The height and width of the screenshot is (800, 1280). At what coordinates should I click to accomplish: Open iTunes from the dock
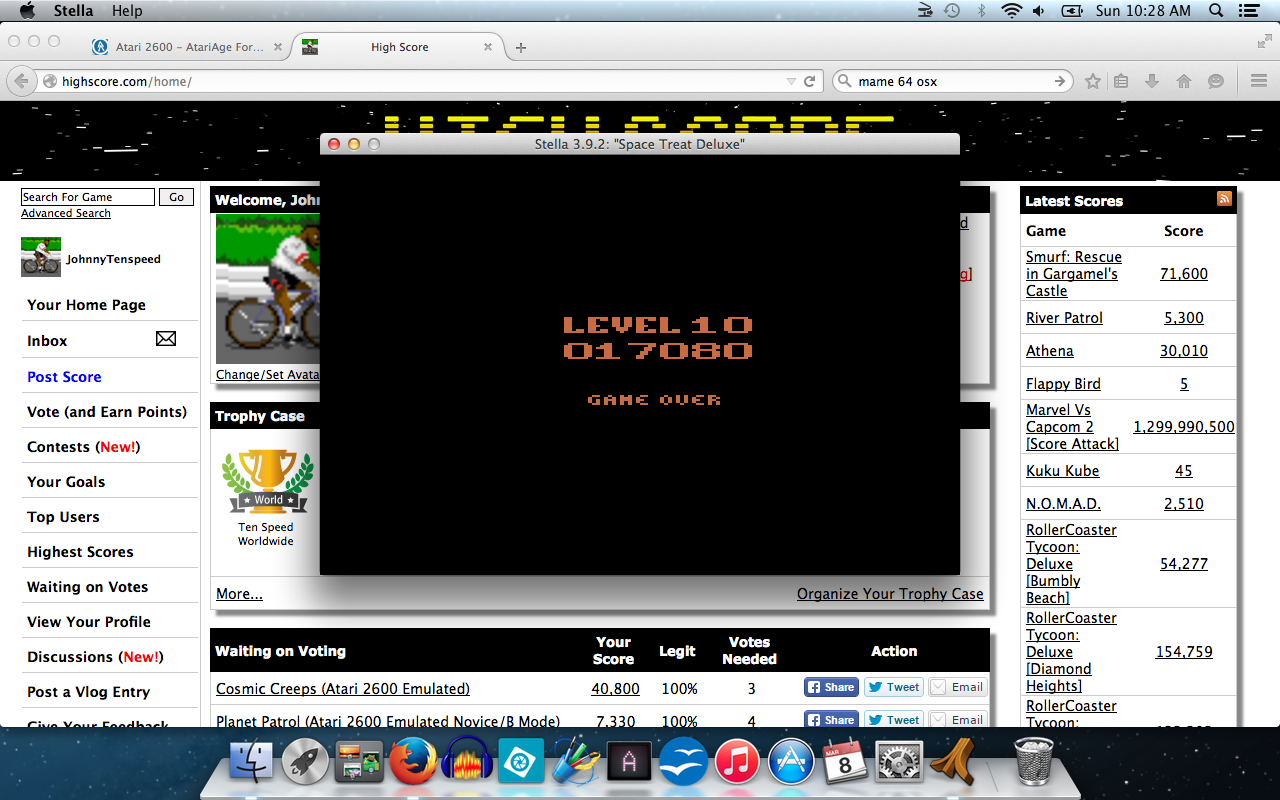point(738,765)
